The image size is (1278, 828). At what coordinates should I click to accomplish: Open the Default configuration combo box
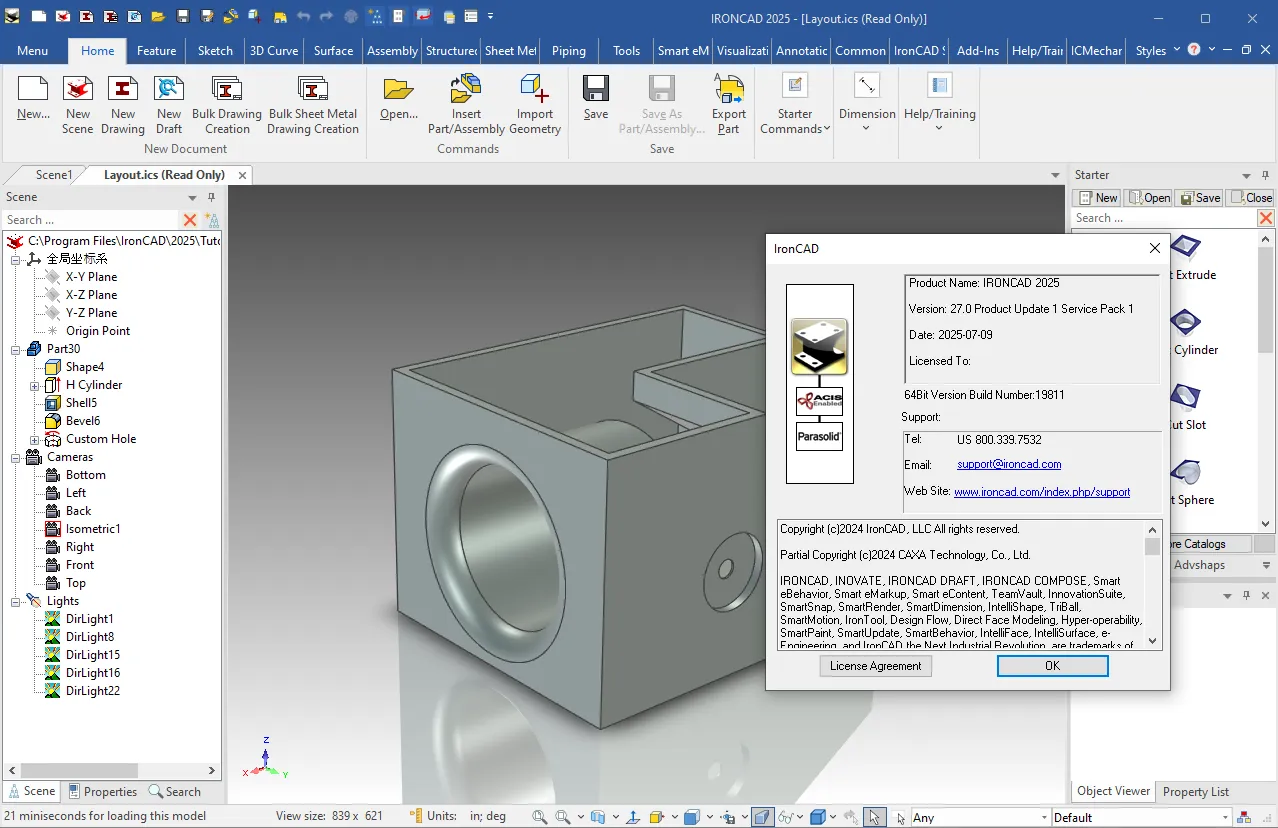pos(1141,817)
